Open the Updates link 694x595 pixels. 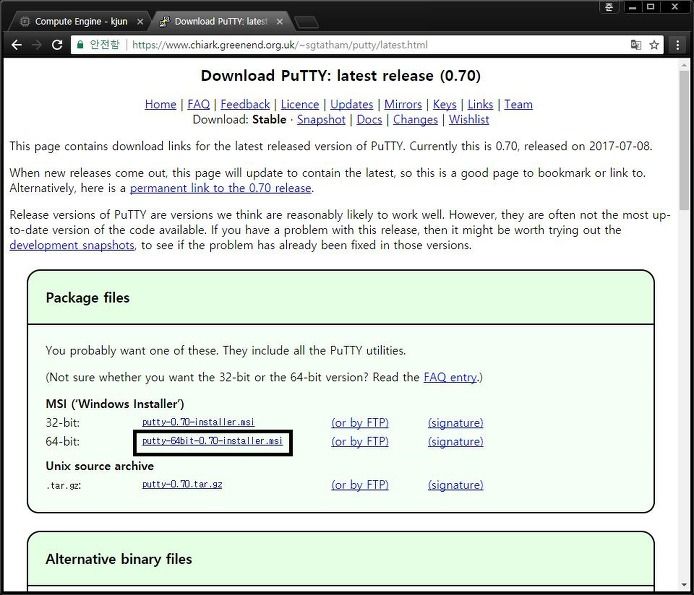351,104
